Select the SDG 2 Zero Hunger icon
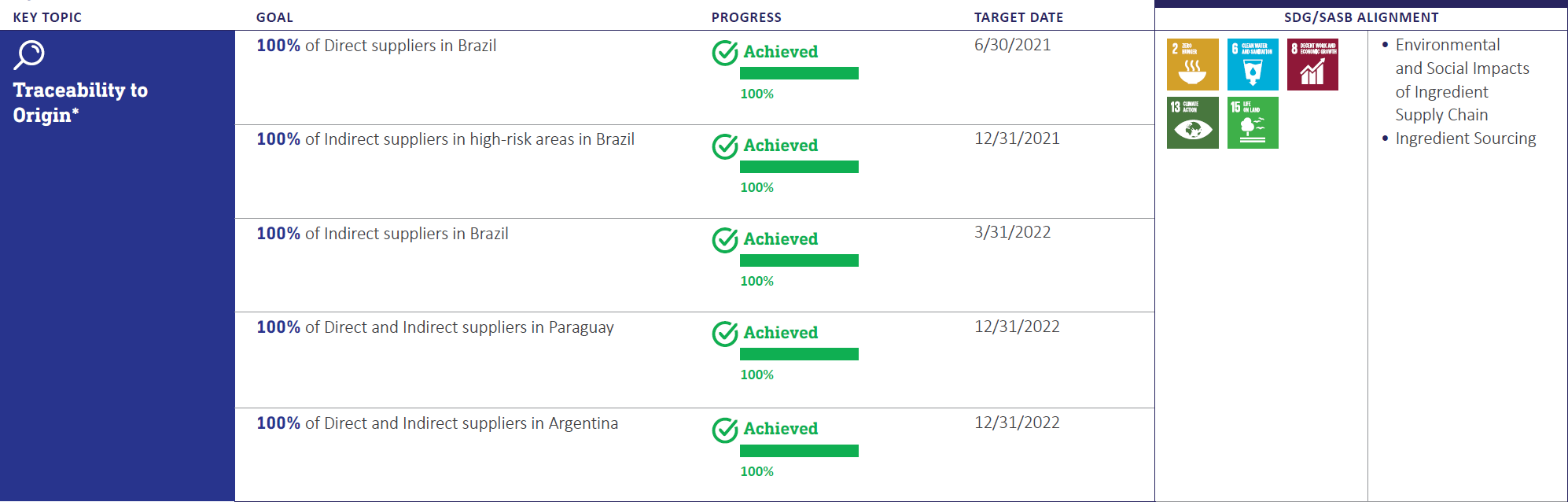1568x502 pixels. [x=1192, y=65]
